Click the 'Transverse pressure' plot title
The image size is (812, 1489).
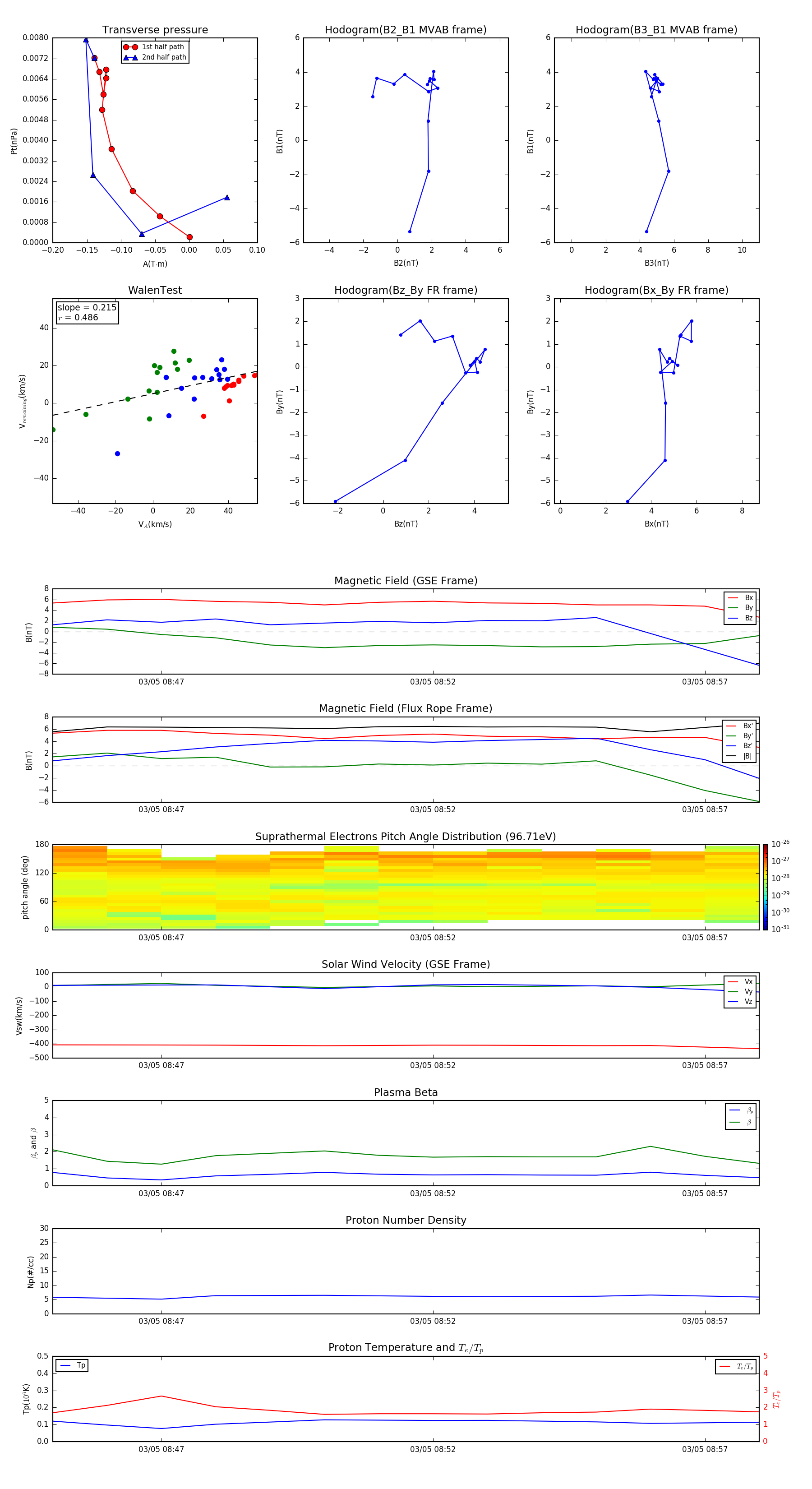155,29
